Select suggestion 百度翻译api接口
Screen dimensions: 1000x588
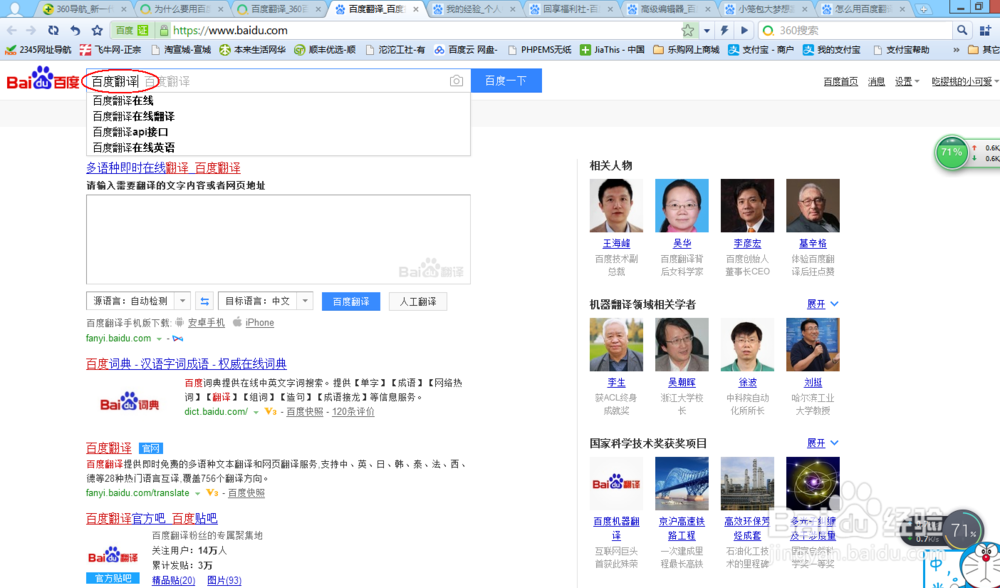131,132
